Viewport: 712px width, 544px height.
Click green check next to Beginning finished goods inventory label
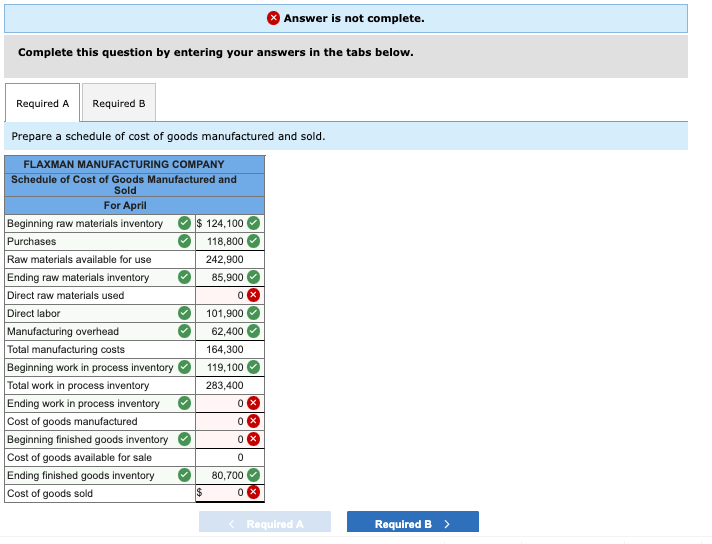184,439
